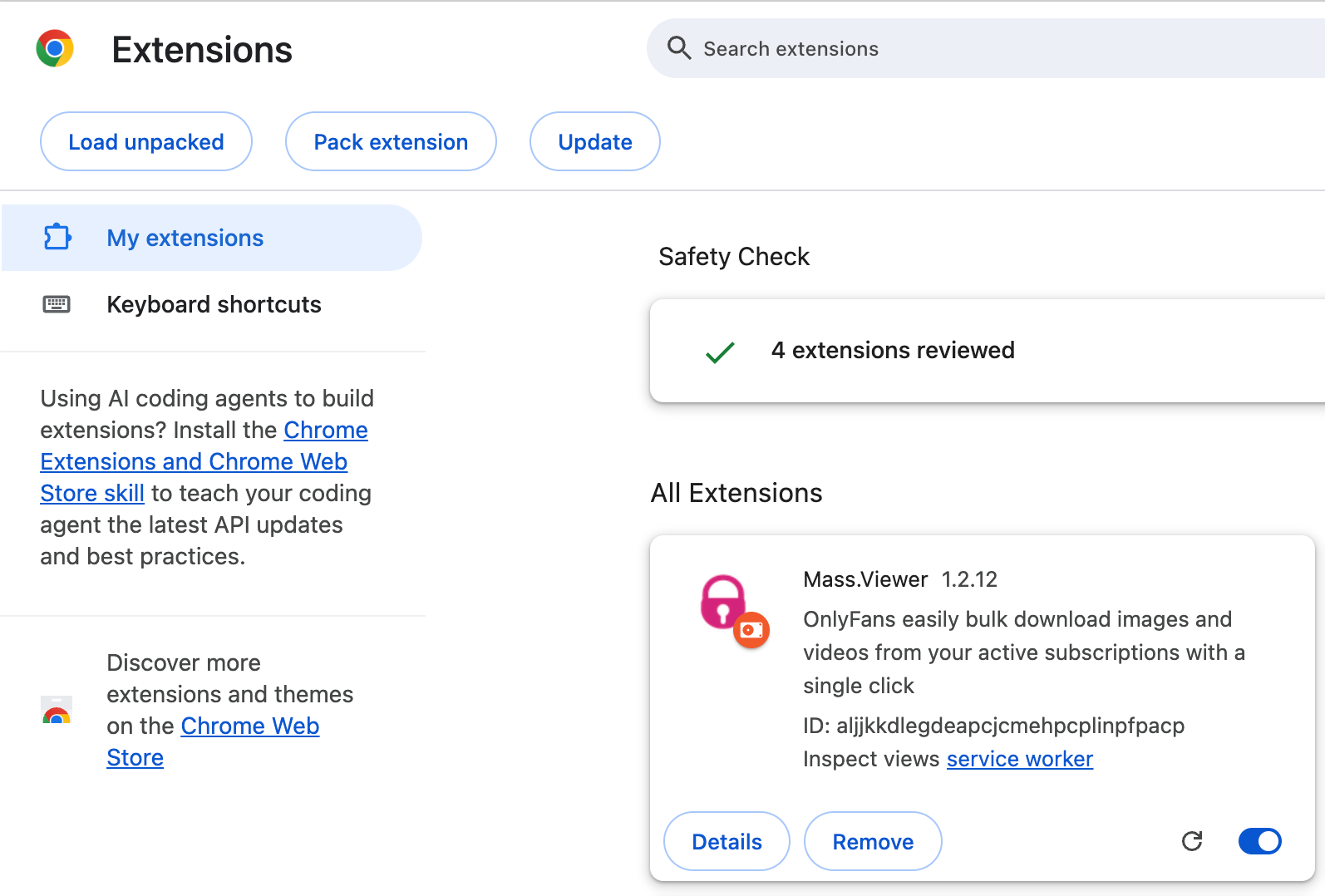This screenshot has width=1325, height=896.
Task: Click the Chrome logo icon
Action: point(55,48)
